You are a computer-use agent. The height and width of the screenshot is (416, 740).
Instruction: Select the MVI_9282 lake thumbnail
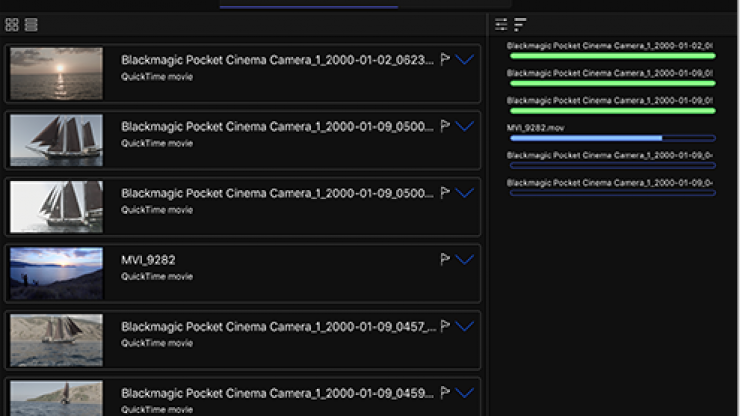click(x=56, y=273)
